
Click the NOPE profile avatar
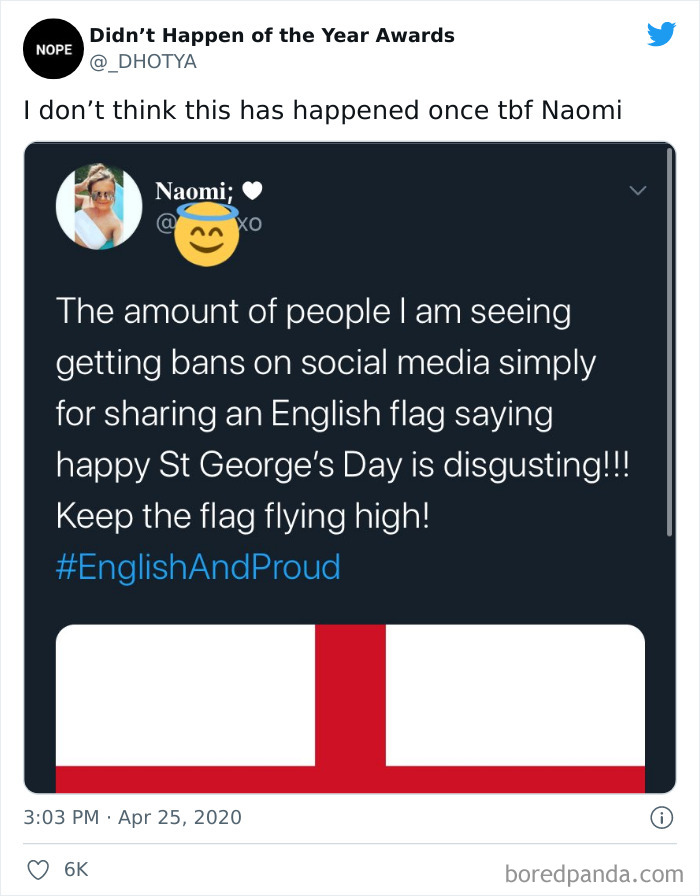pos(52,48)
